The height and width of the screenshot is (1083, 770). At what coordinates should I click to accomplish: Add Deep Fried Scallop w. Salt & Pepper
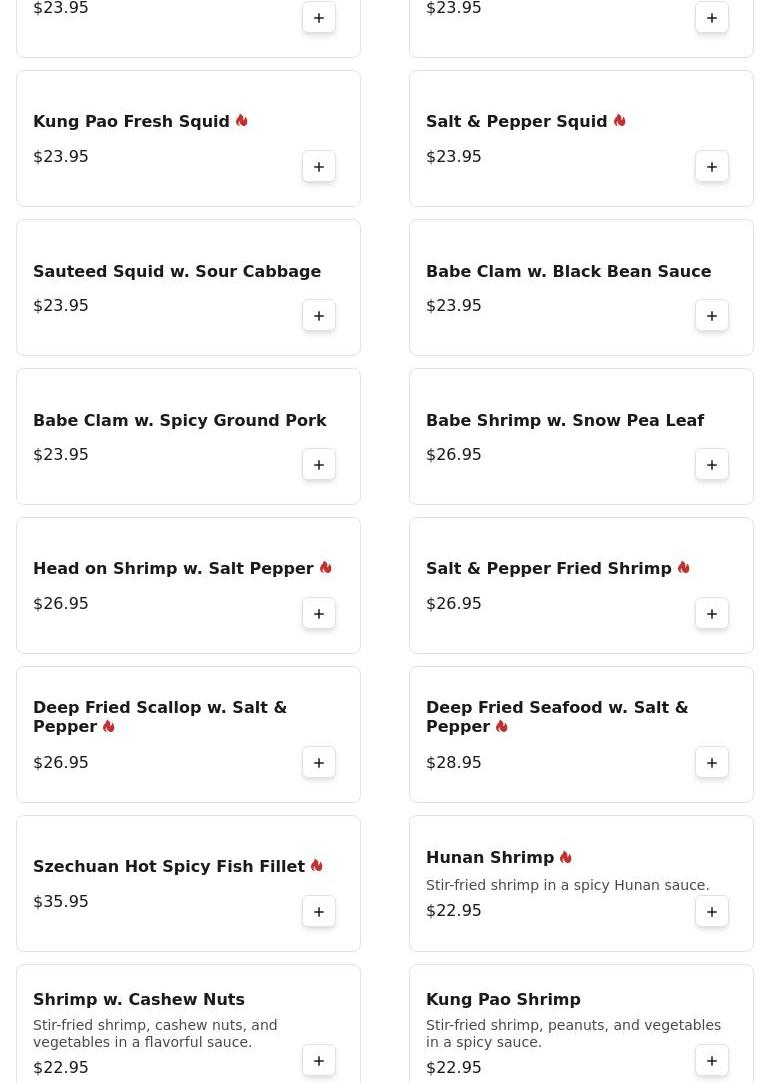tap(319, 763)
